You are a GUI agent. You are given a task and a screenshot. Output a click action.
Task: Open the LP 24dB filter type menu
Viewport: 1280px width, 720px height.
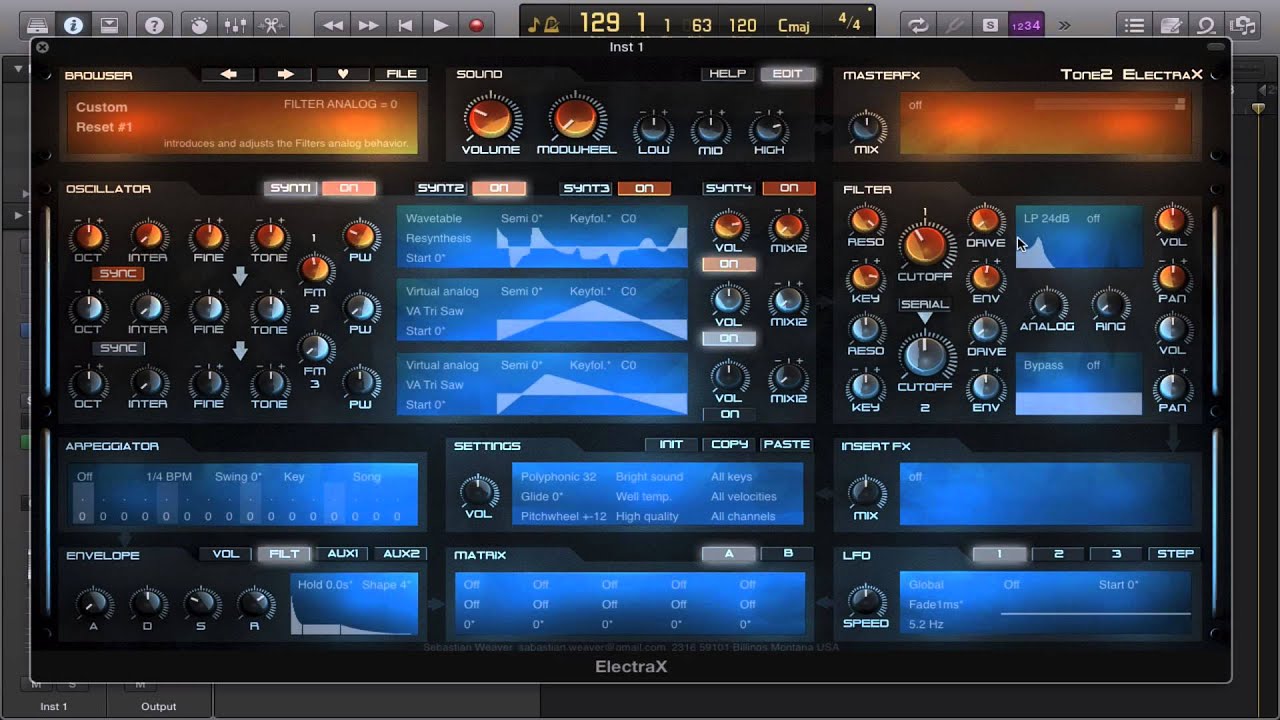point(1047,218)
